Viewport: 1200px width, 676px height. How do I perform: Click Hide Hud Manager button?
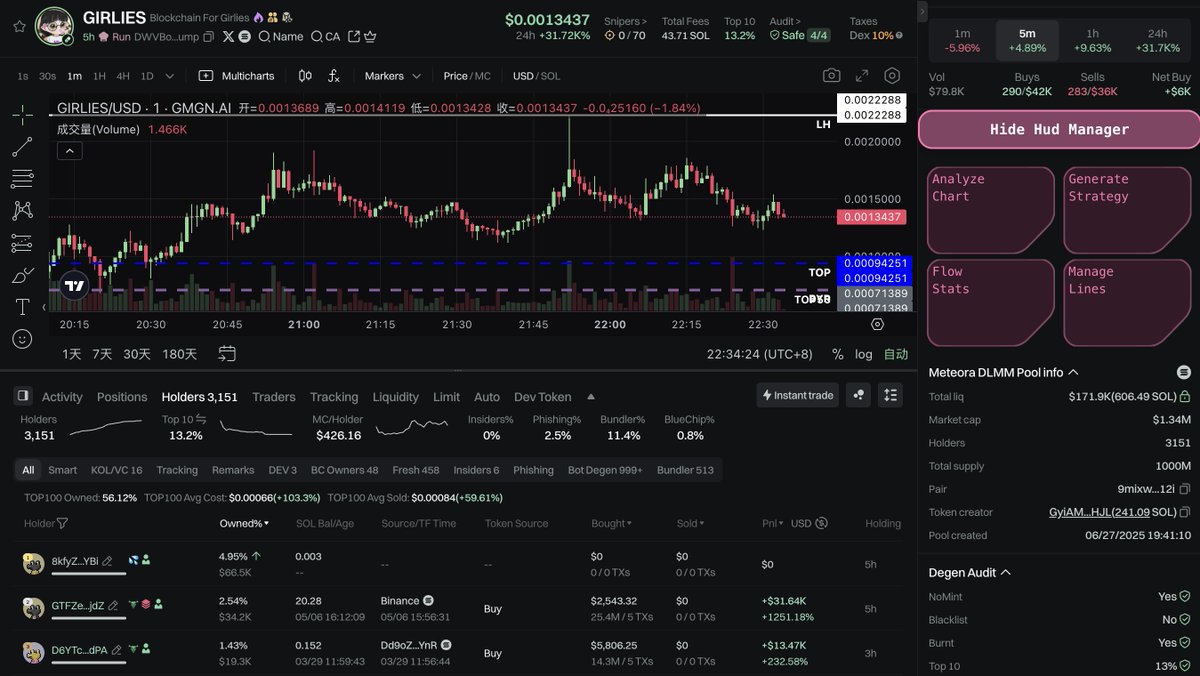pos(1059,130)
